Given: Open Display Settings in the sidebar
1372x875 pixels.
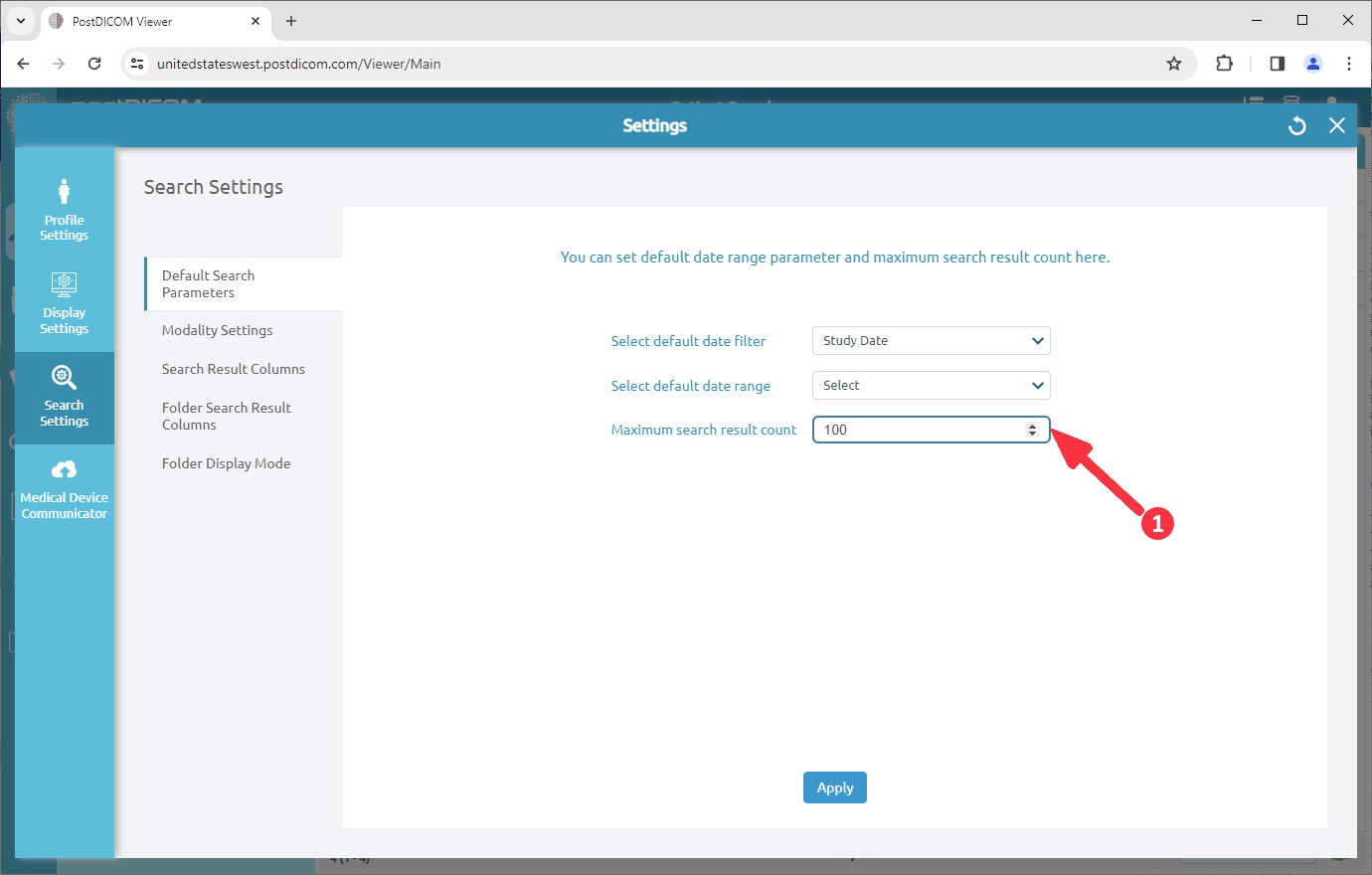Looking at the screenshot, I should coord(64,300).
